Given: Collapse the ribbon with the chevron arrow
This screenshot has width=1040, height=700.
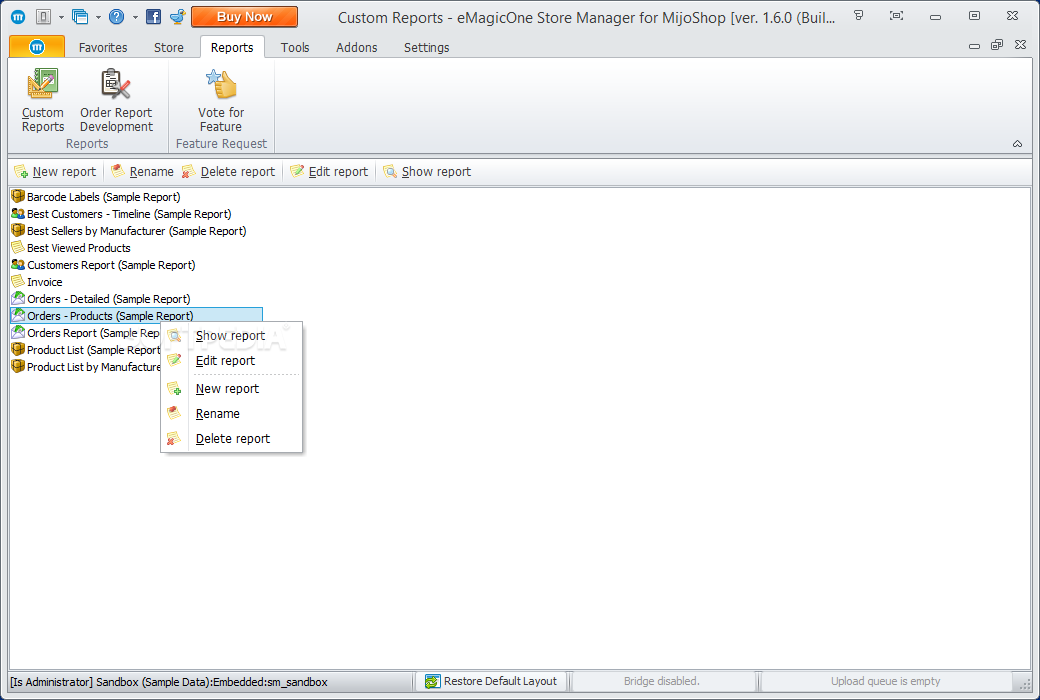Looking at the screenshot, I should (x=1017, y=144).
